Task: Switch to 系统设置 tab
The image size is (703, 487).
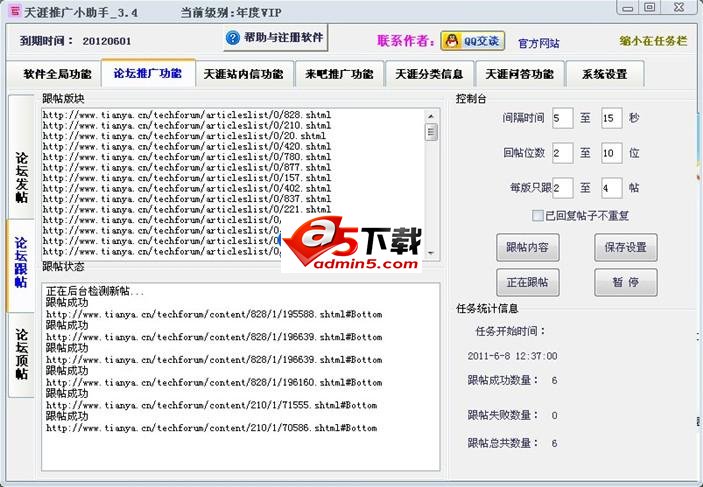Action: pos(604,74)
